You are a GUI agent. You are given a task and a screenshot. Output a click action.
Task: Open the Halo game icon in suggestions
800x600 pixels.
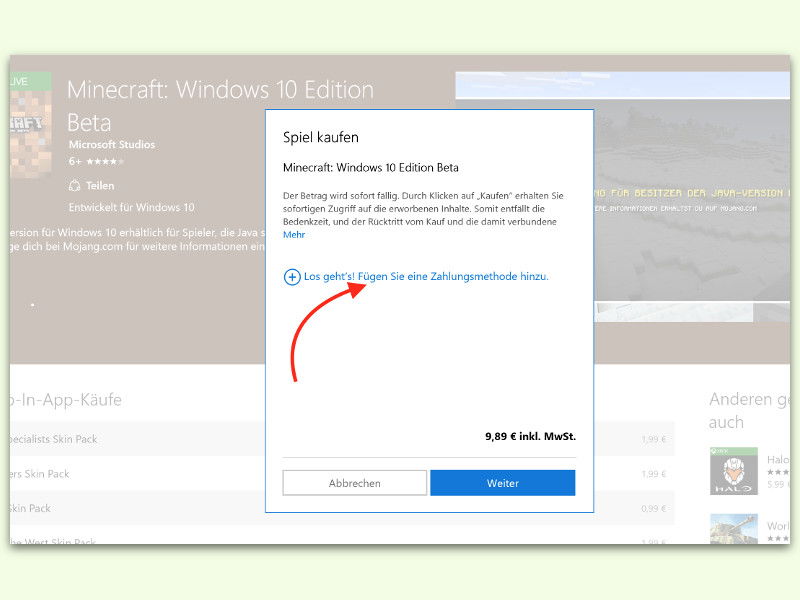pyautogui.click(x=734, y=471)
